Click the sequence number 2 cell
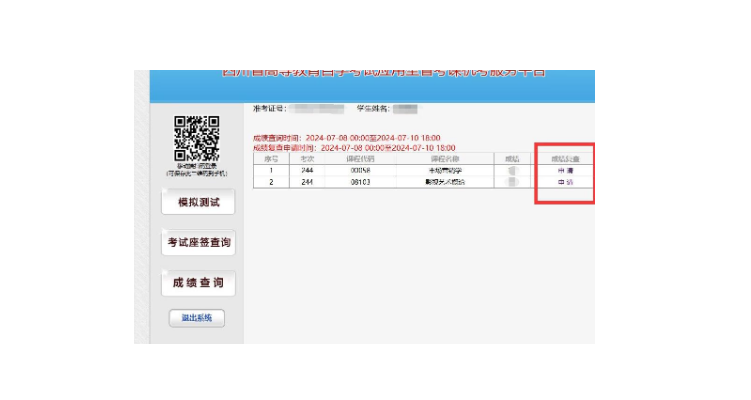The image size is (751, 400). pyautogui.click(x=271, y=182)
